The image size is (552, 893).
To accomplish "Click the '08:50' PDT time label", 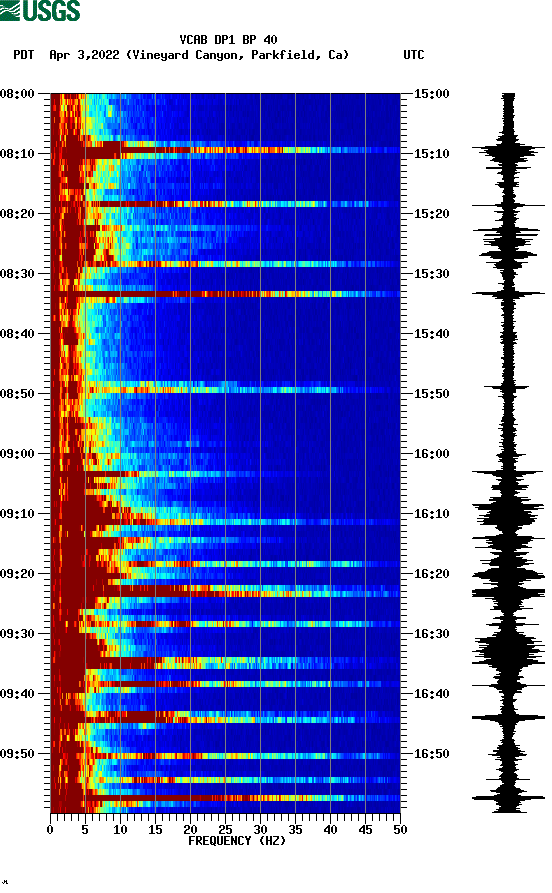I will tap(18, 394).
